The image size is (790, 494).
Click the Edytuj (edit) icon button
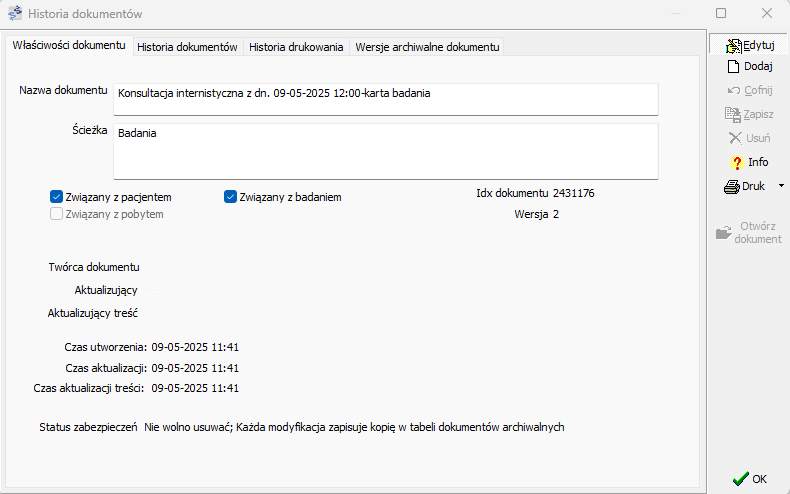(733, 45)
